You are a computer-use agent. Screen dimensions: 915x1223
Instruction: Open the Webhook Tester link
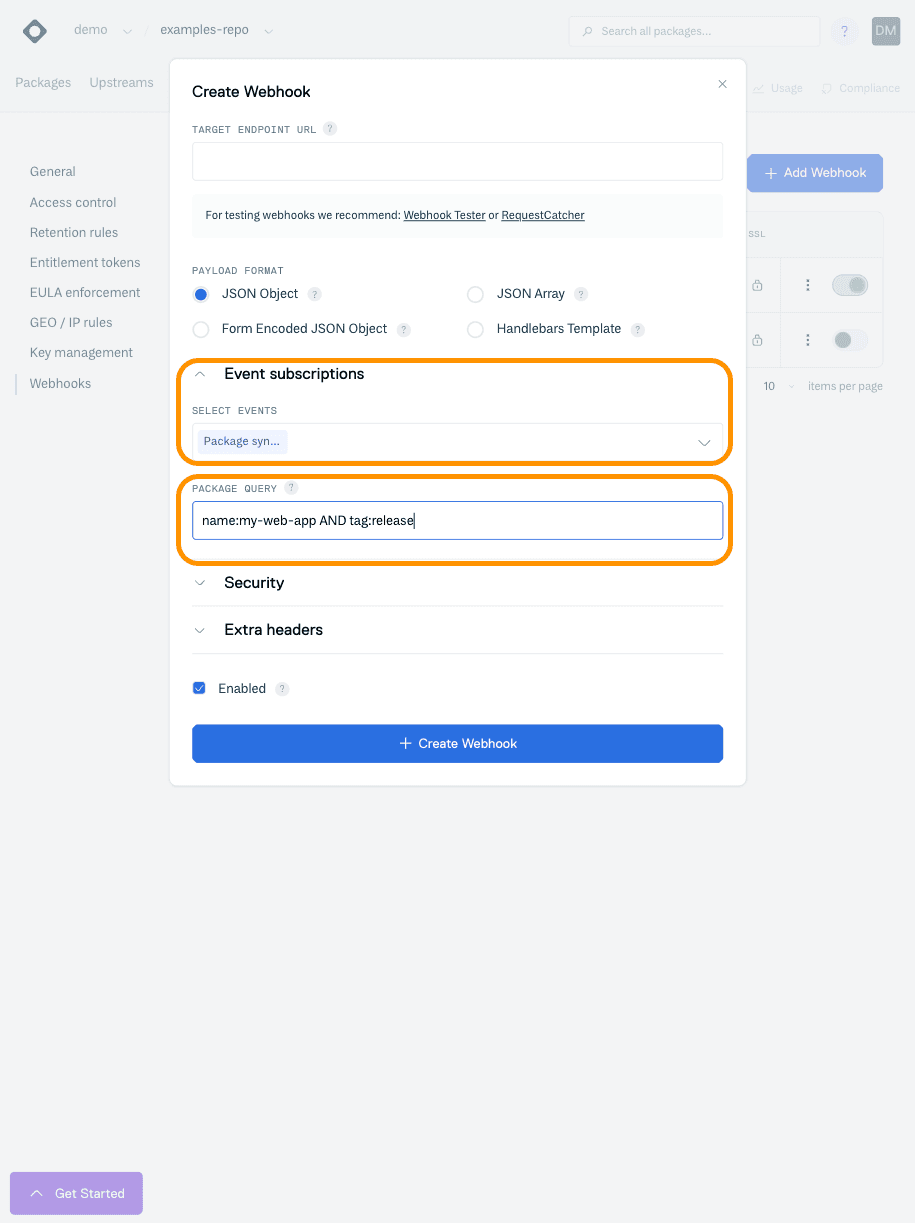click(444, 215)
